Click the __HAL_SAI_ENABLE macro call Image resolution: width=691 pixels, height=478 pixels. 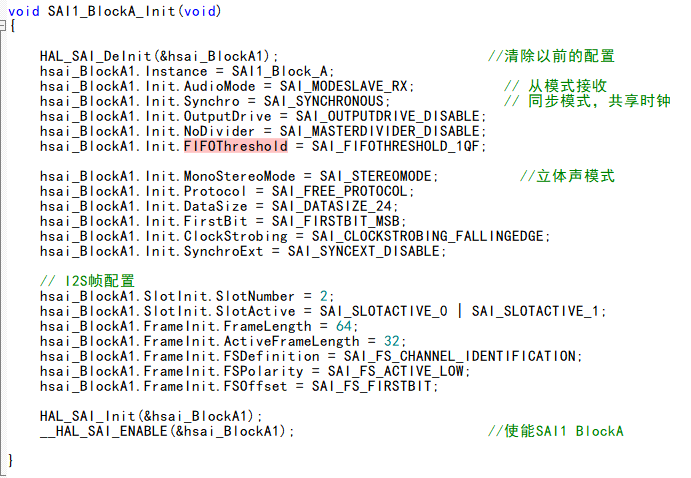click(104, 431)
